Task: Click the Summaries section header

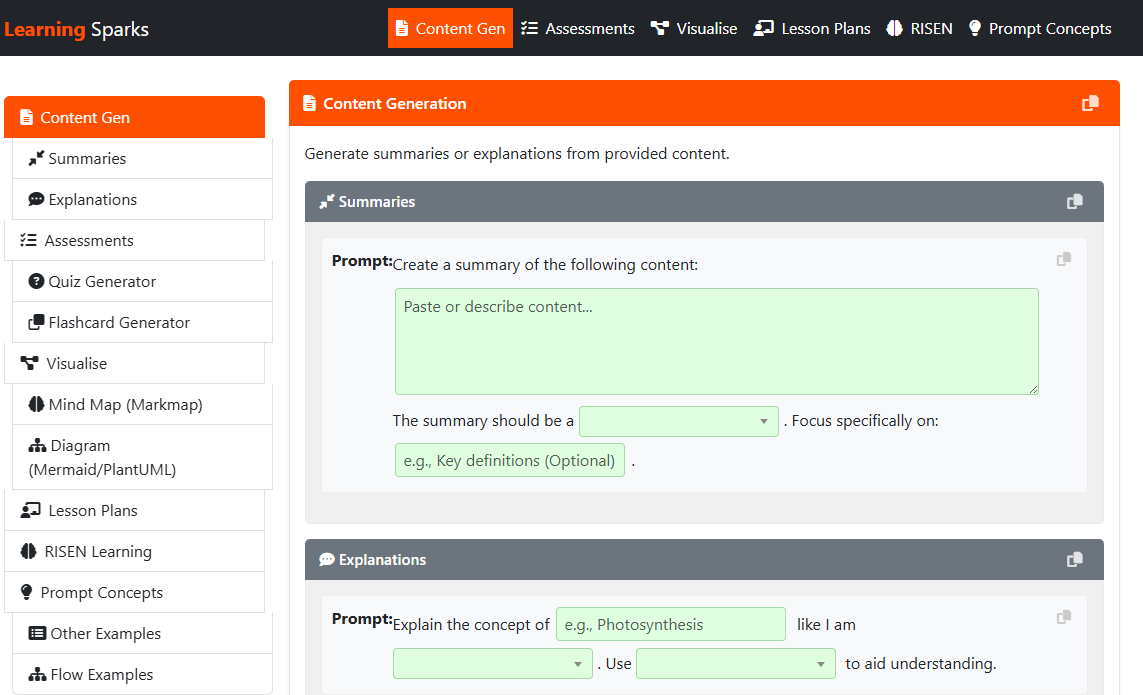Action: (704, 201)
